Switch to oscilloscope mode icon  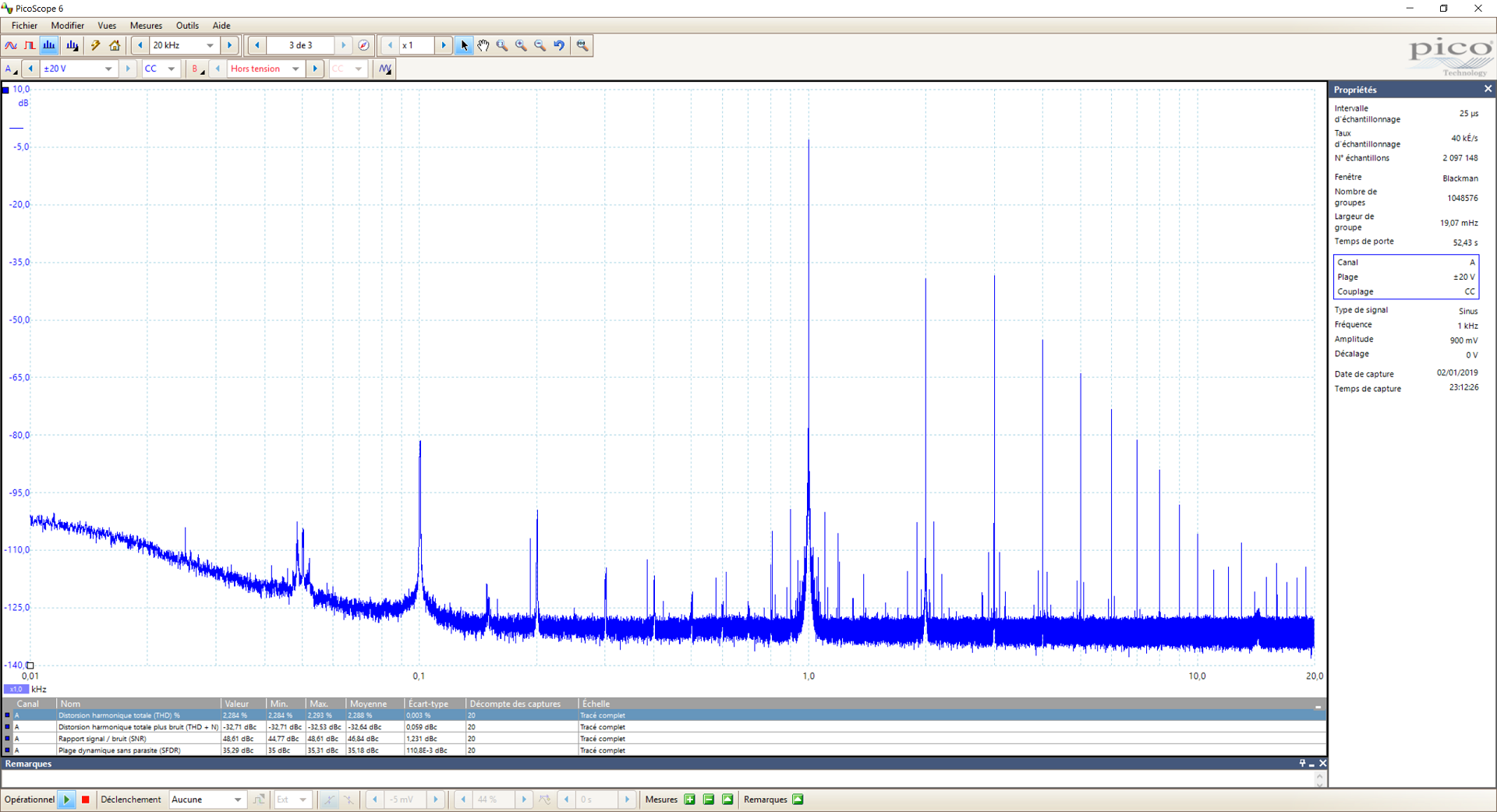click(11, 45)
